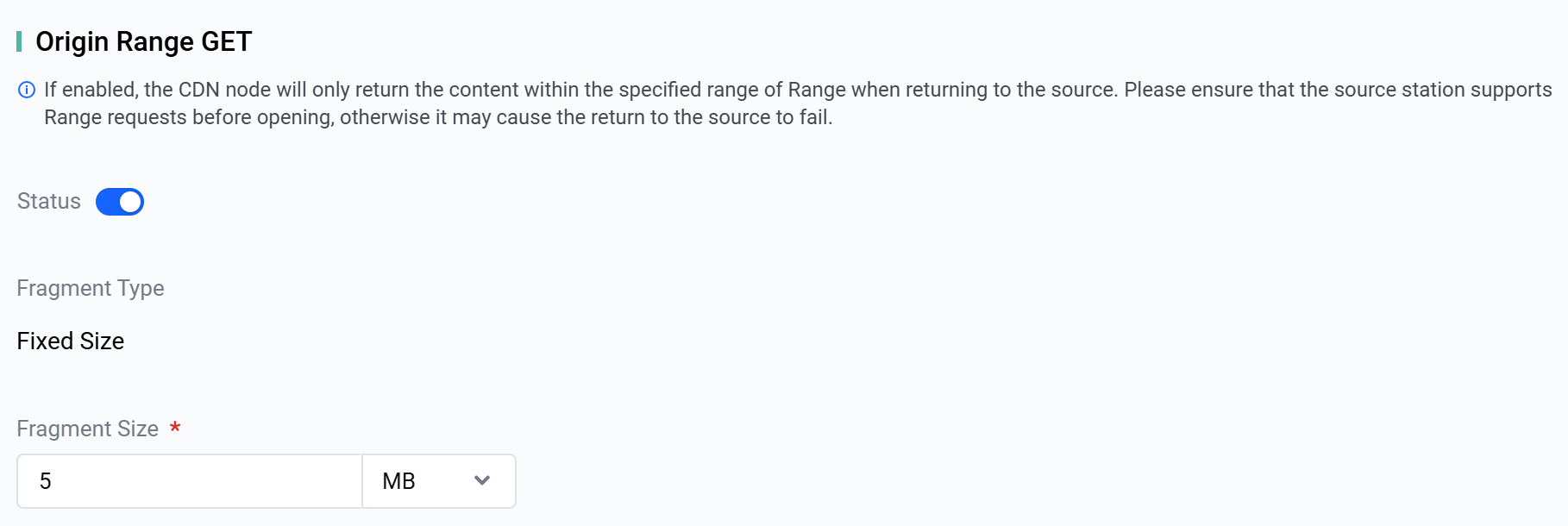Click the green accent bar beside the heading
The height and width of the screenshot is (526, 1568).
(x=19, y=41)
